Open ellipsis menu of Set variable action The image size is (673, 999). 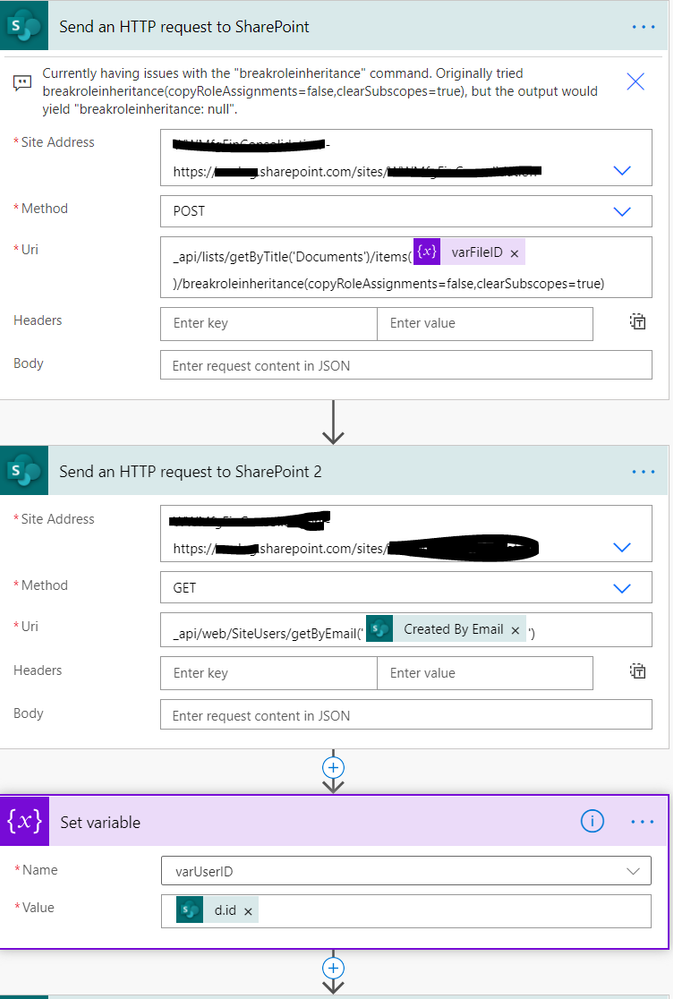pyautogui.click(x=642, y=821)
